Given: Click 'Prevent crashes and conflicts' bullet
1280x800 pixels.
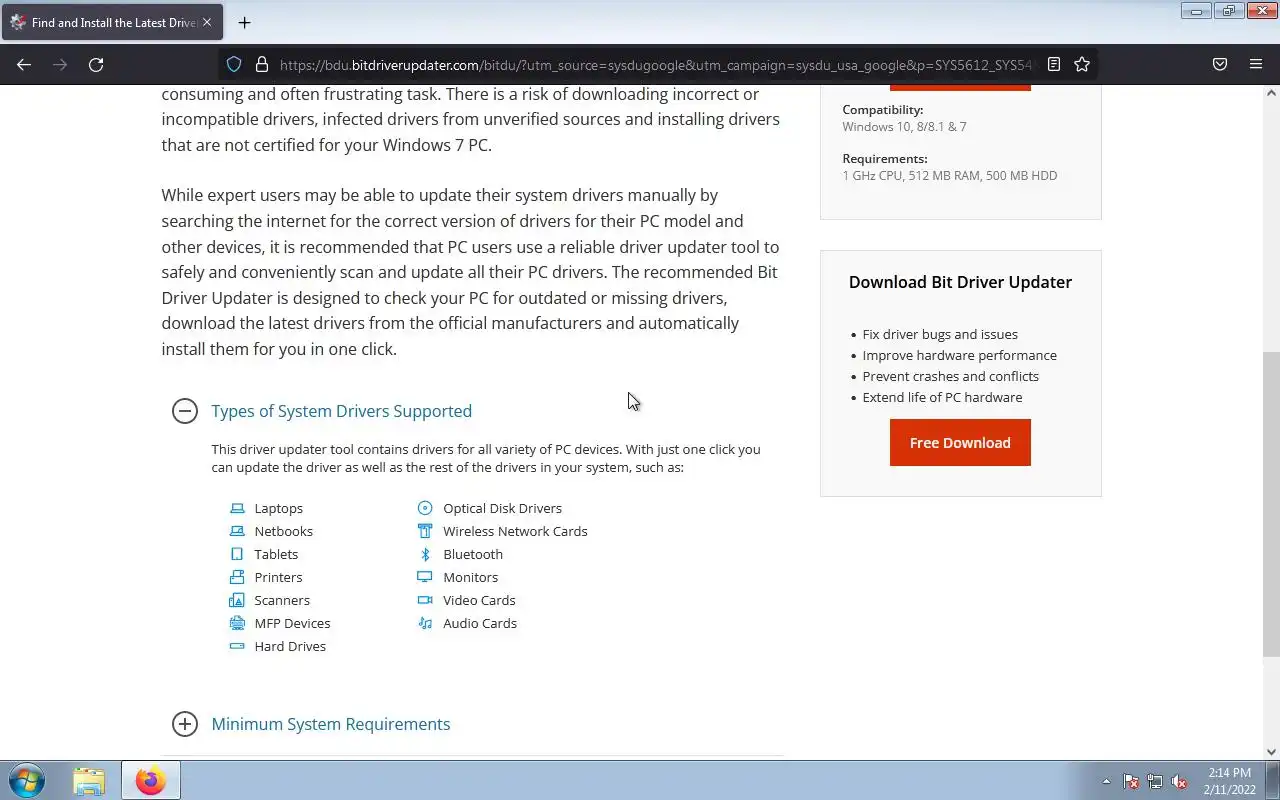Looking at the screenshot, I should click(951, 376).
